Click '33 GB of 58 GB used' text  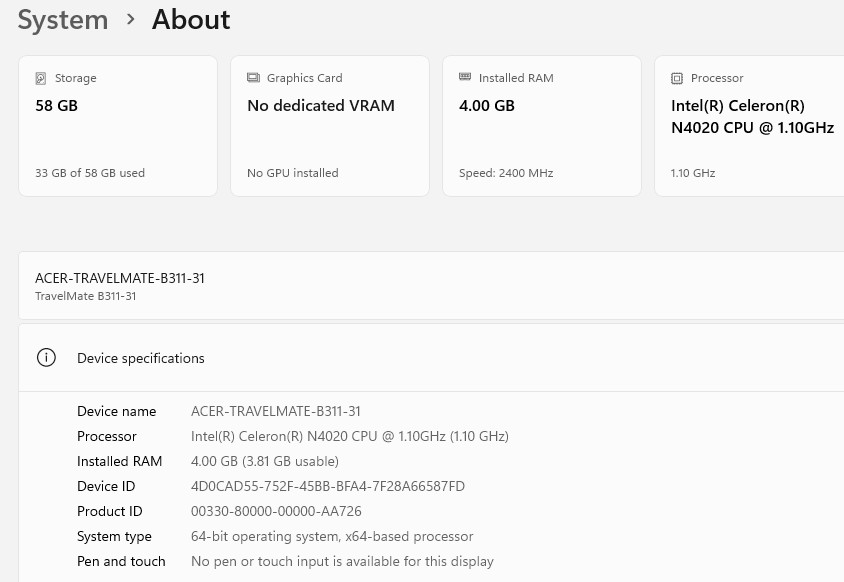coord(90,173)
